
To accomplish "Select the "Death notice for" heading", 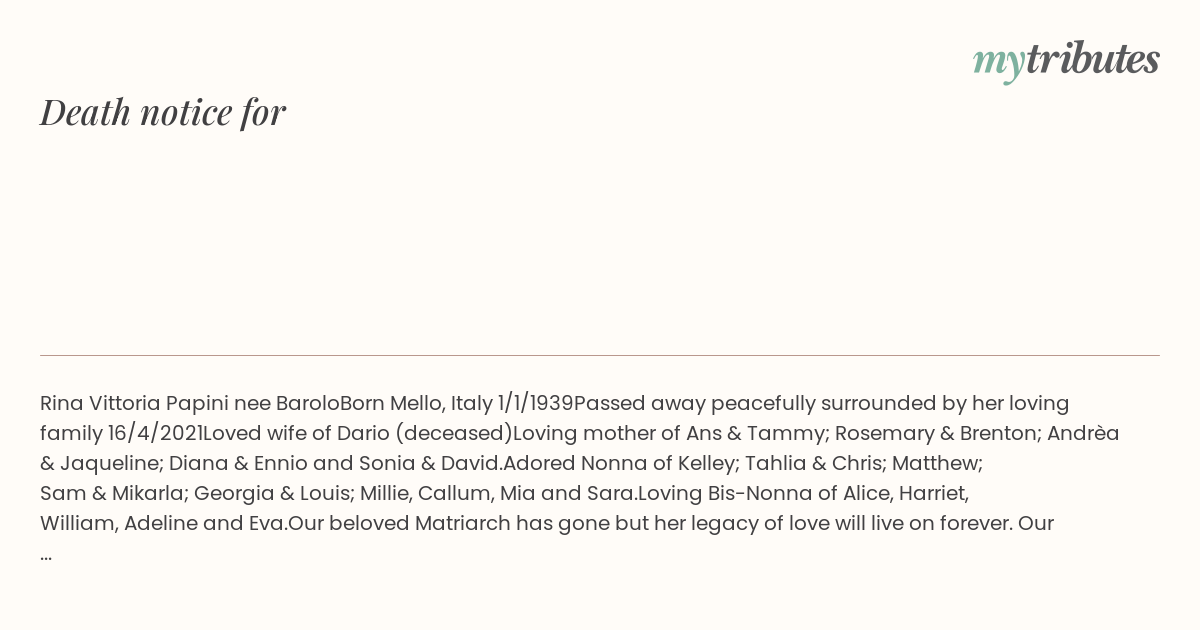I will pyautogui.click(x=163, y=112).
